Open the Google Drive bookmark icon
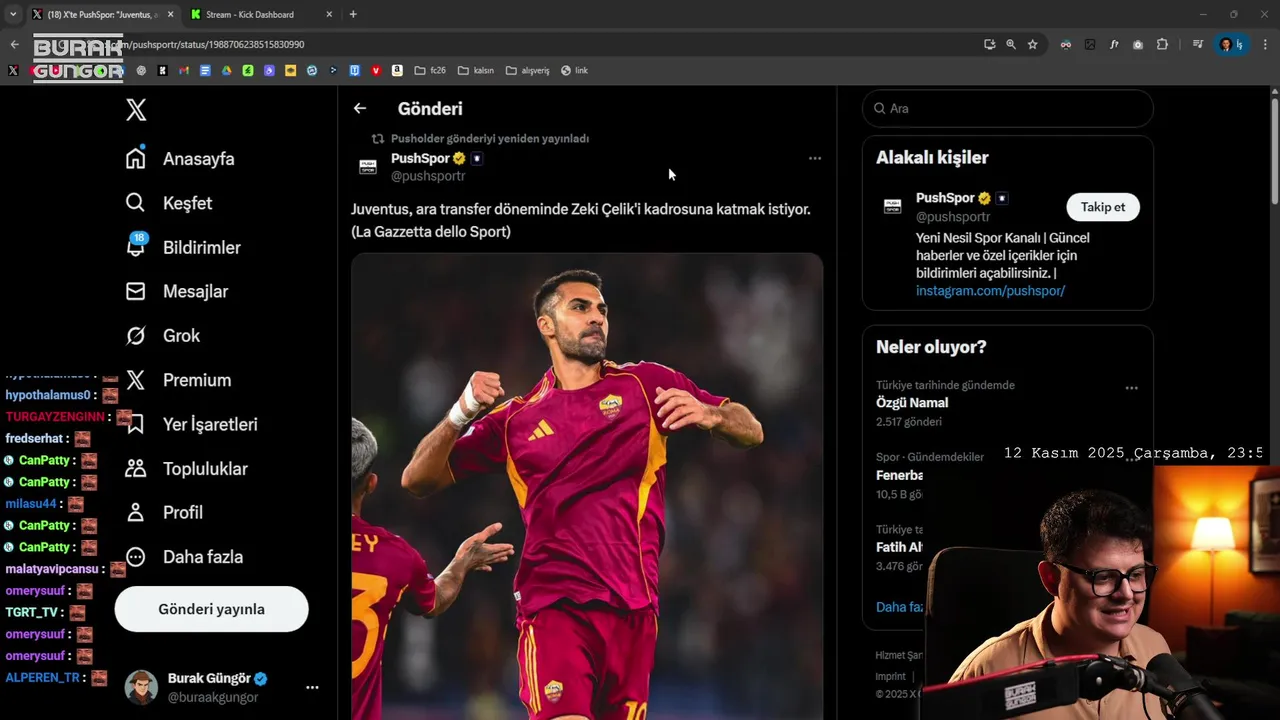 pyautogui.click(x=227, y=70)
